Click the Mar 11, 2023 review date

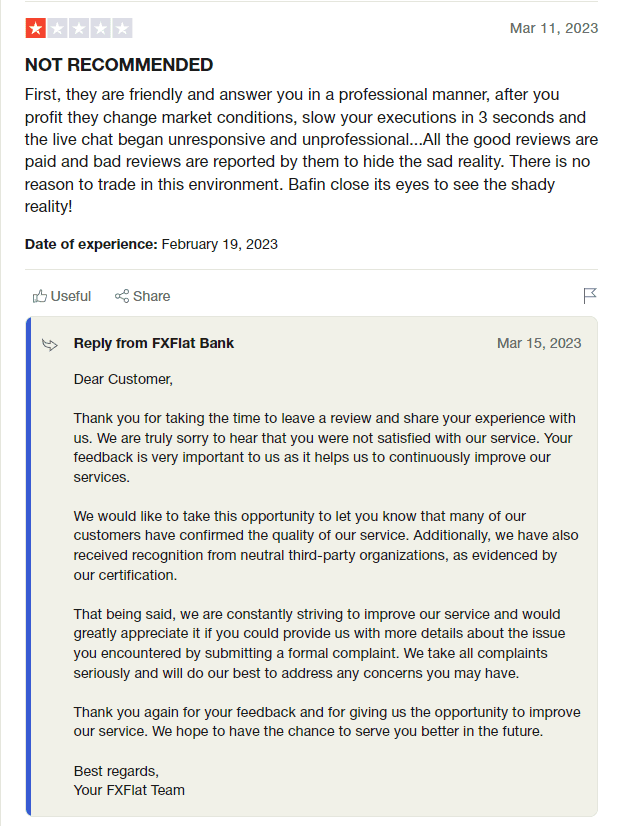tap(553, 28)
